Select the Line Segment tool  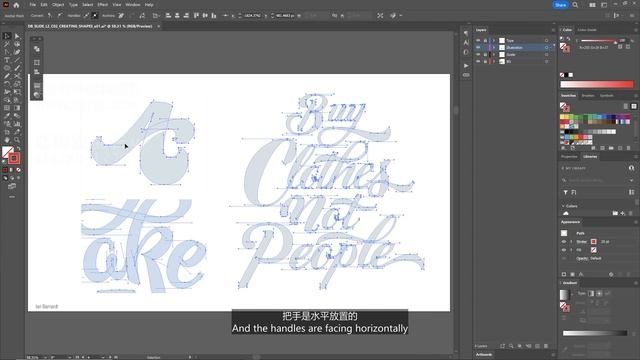click(x=17, y=60)
